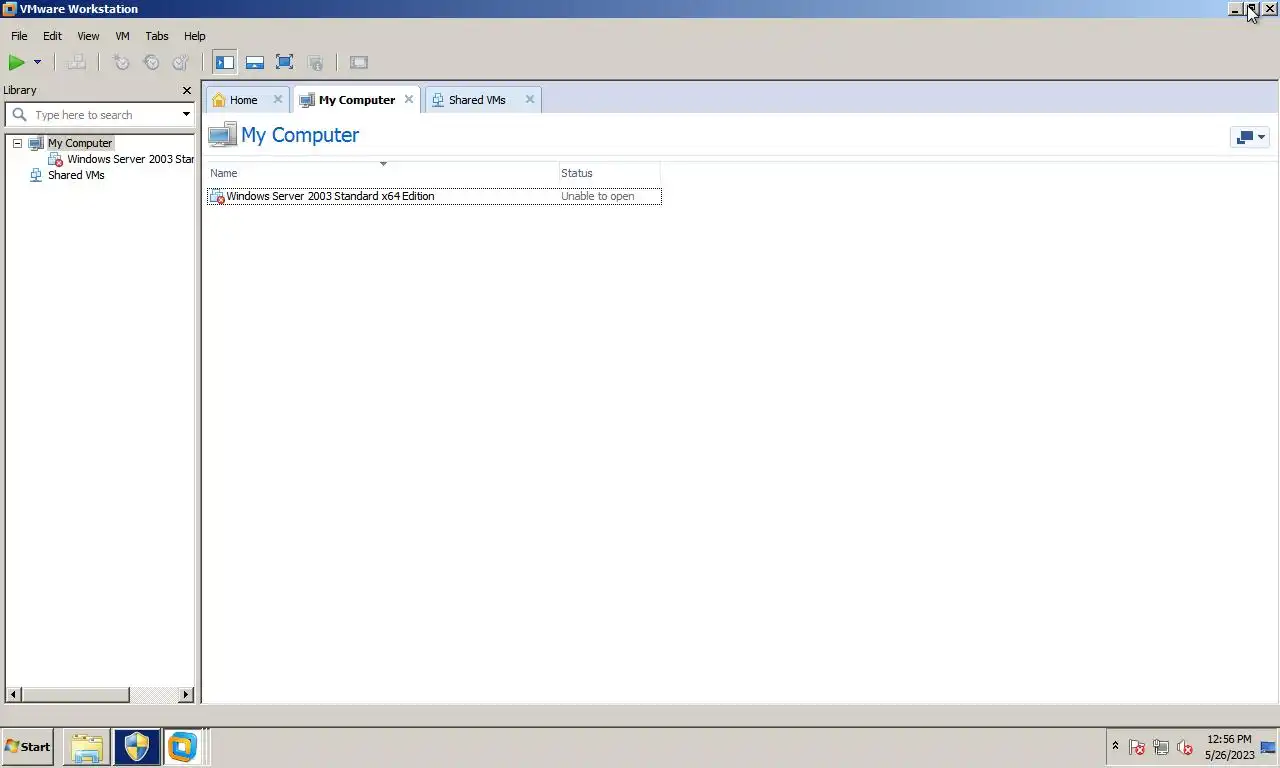Select Shared VMs in the library tree

tap(76, 175)
